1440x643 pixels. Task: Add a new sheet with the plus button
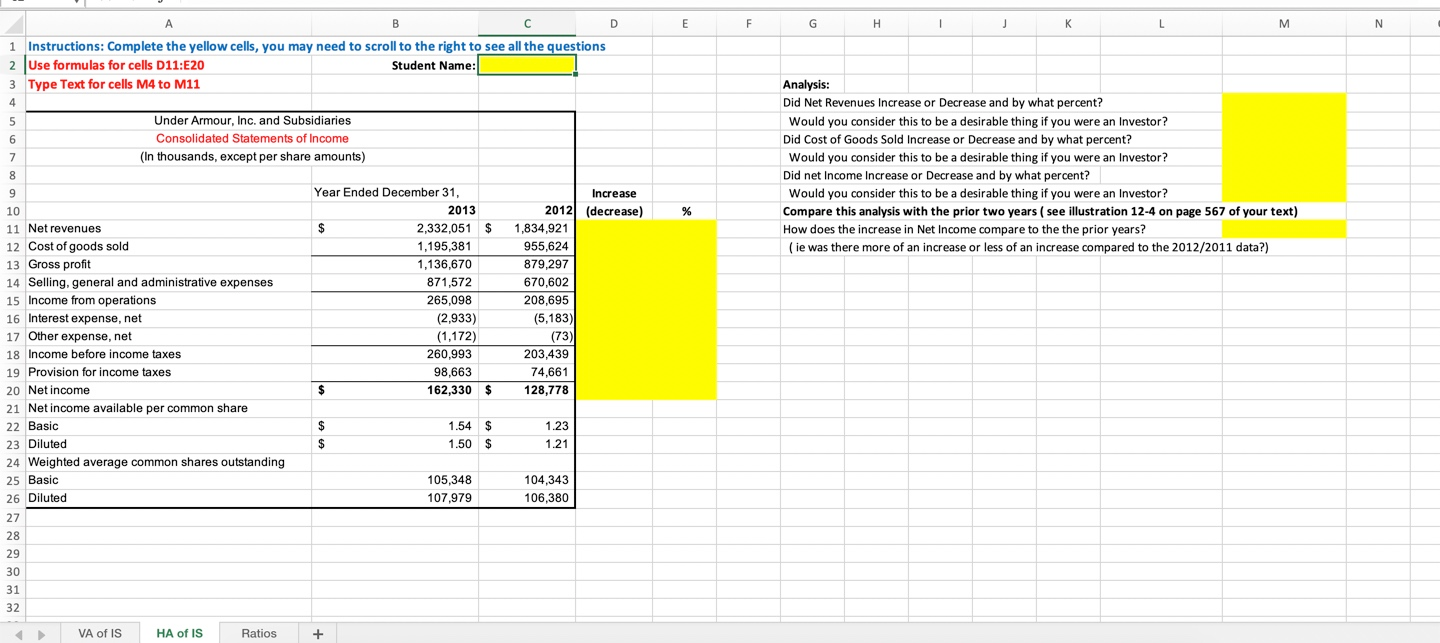coord(318,633)
